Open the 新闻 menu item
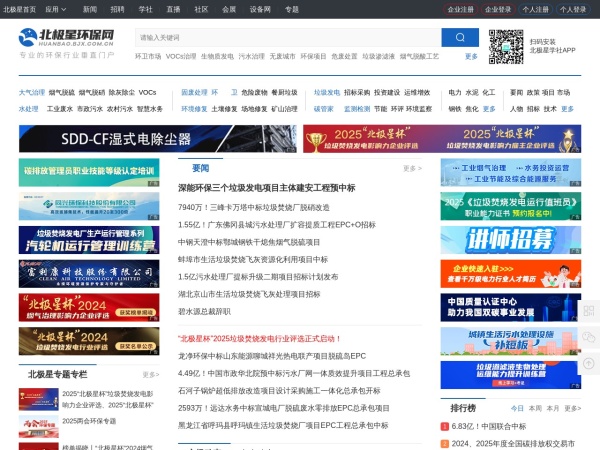 tap(90, 9)
